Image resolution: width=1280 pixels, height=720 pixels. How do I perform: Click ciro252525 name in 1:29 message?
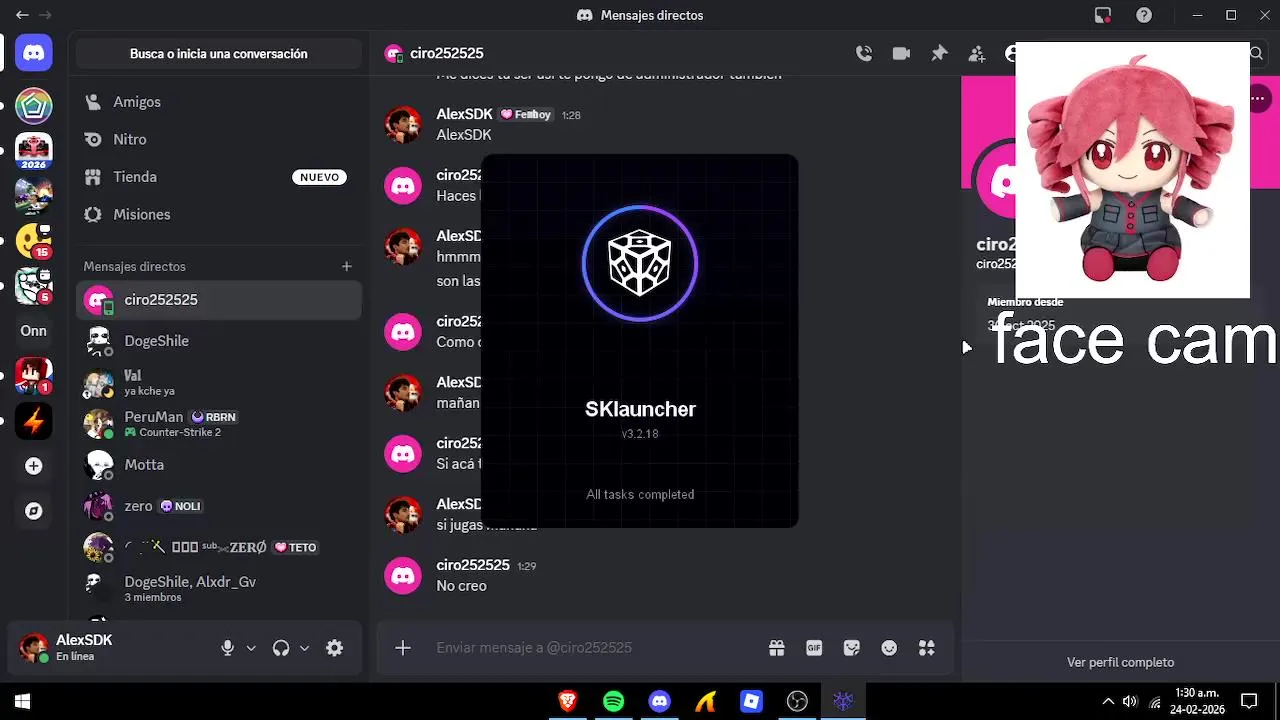pos(473,565)
